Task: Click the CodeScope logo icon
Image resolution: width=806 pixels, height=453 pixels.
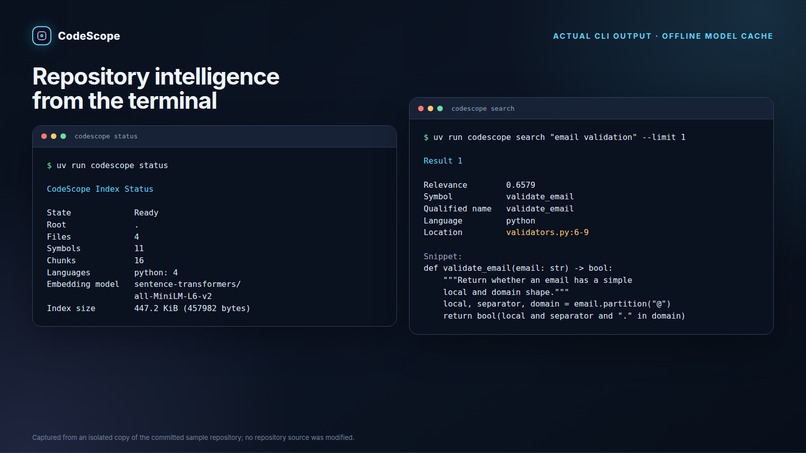Action: pyautogui.click(x=42, y=36)
